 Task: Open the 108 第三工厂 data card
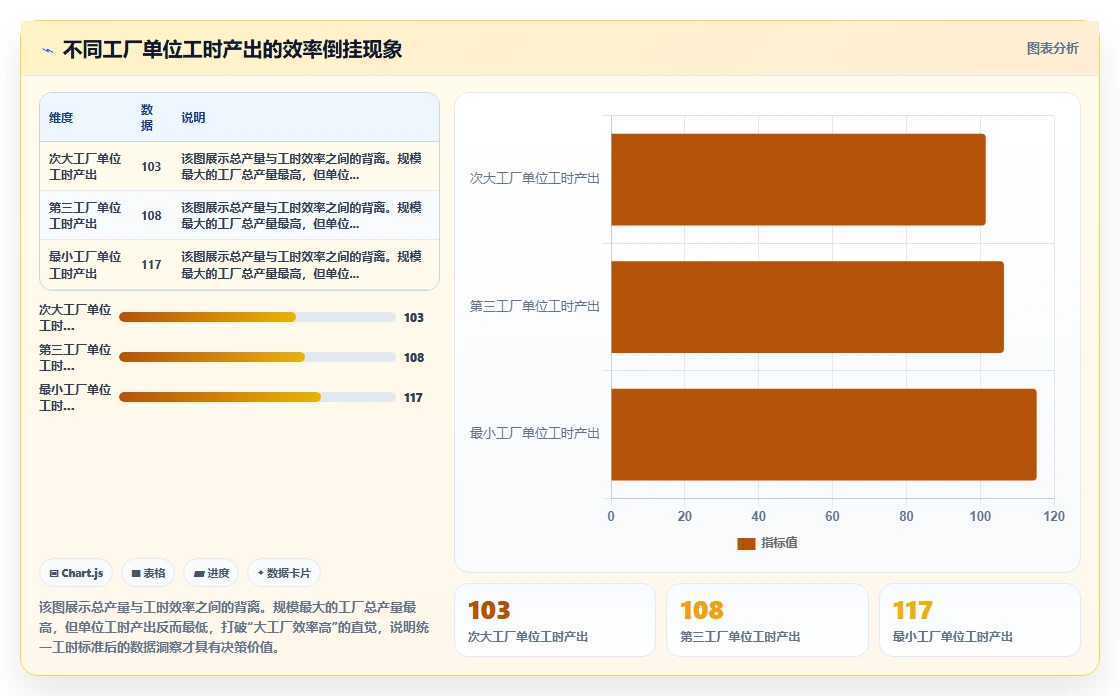767,620
